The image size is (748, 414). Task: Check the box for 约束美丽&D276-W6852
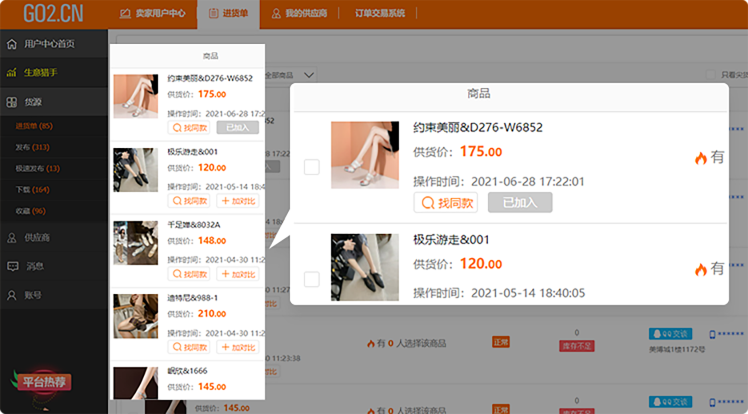click(311, 167)
